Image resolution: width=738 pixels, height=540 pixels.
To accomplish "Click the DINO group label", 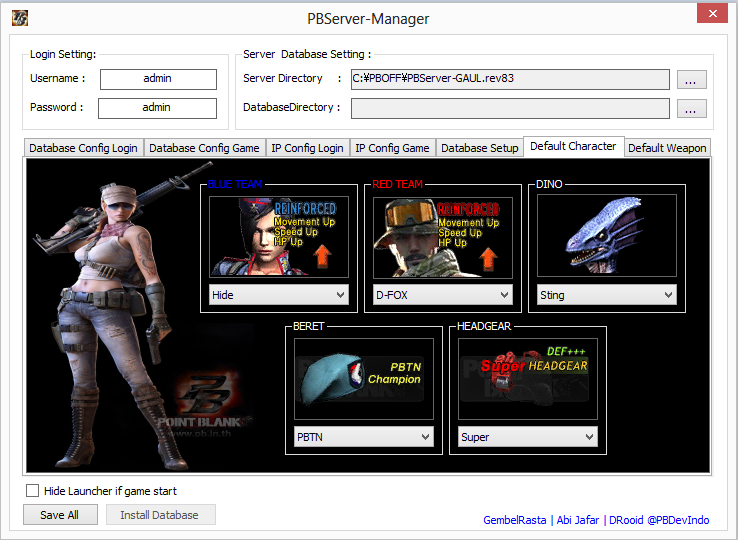I will pyautogui.click(x=549, y=184).
